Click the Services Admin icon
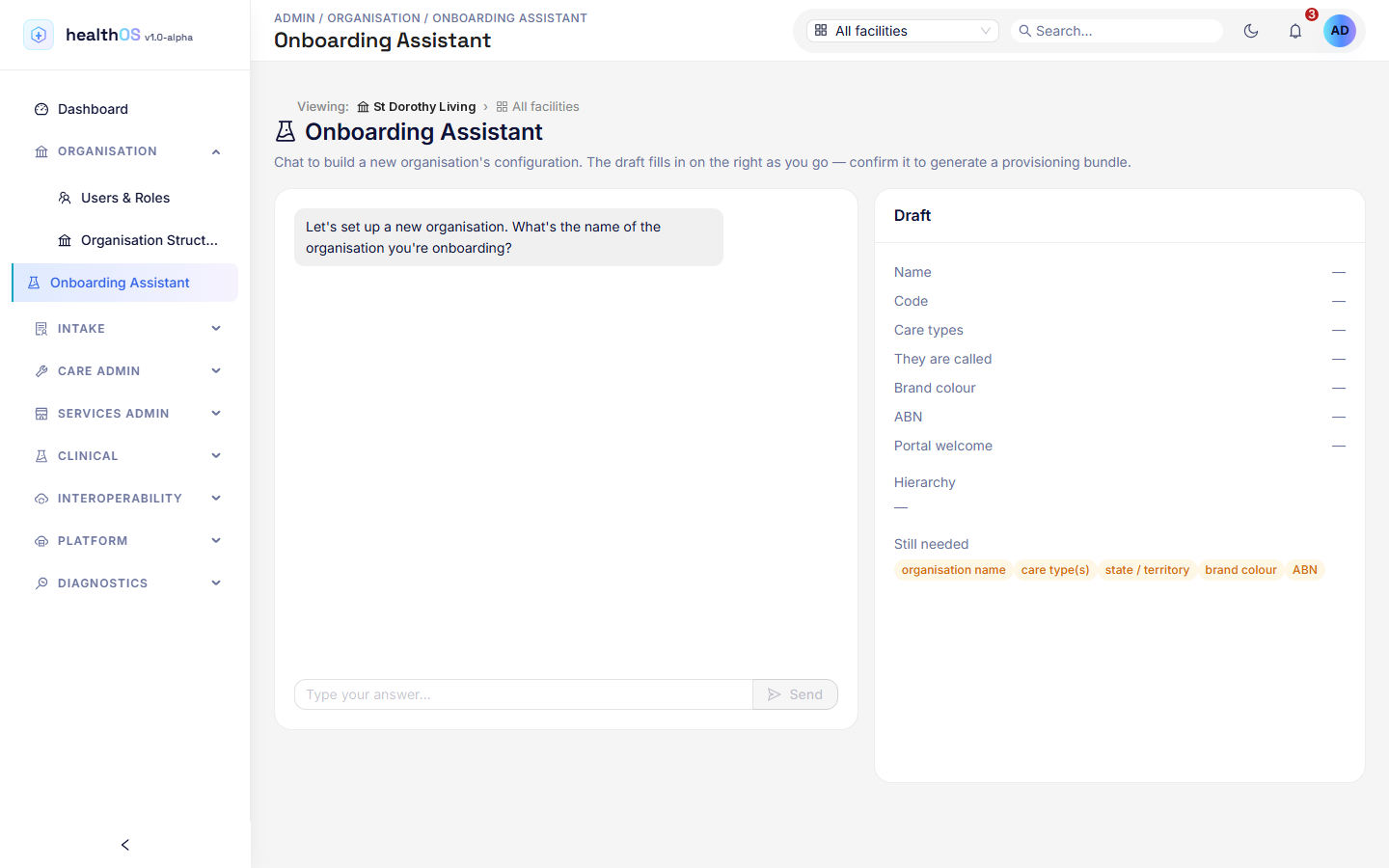Screen dimensions: 1389x868 pos(41,414)
